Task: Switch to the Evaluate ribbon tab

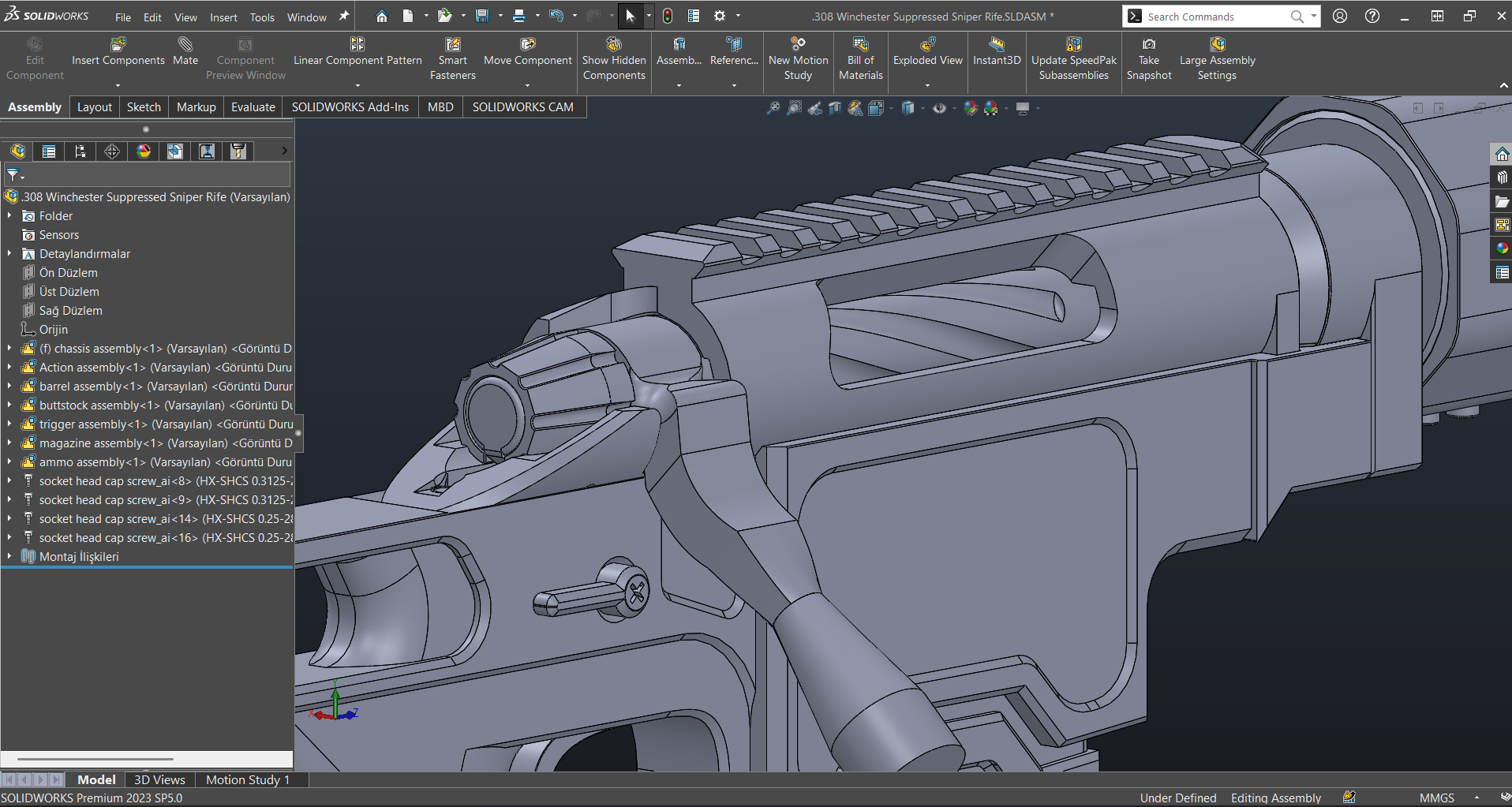Action: 253,107
